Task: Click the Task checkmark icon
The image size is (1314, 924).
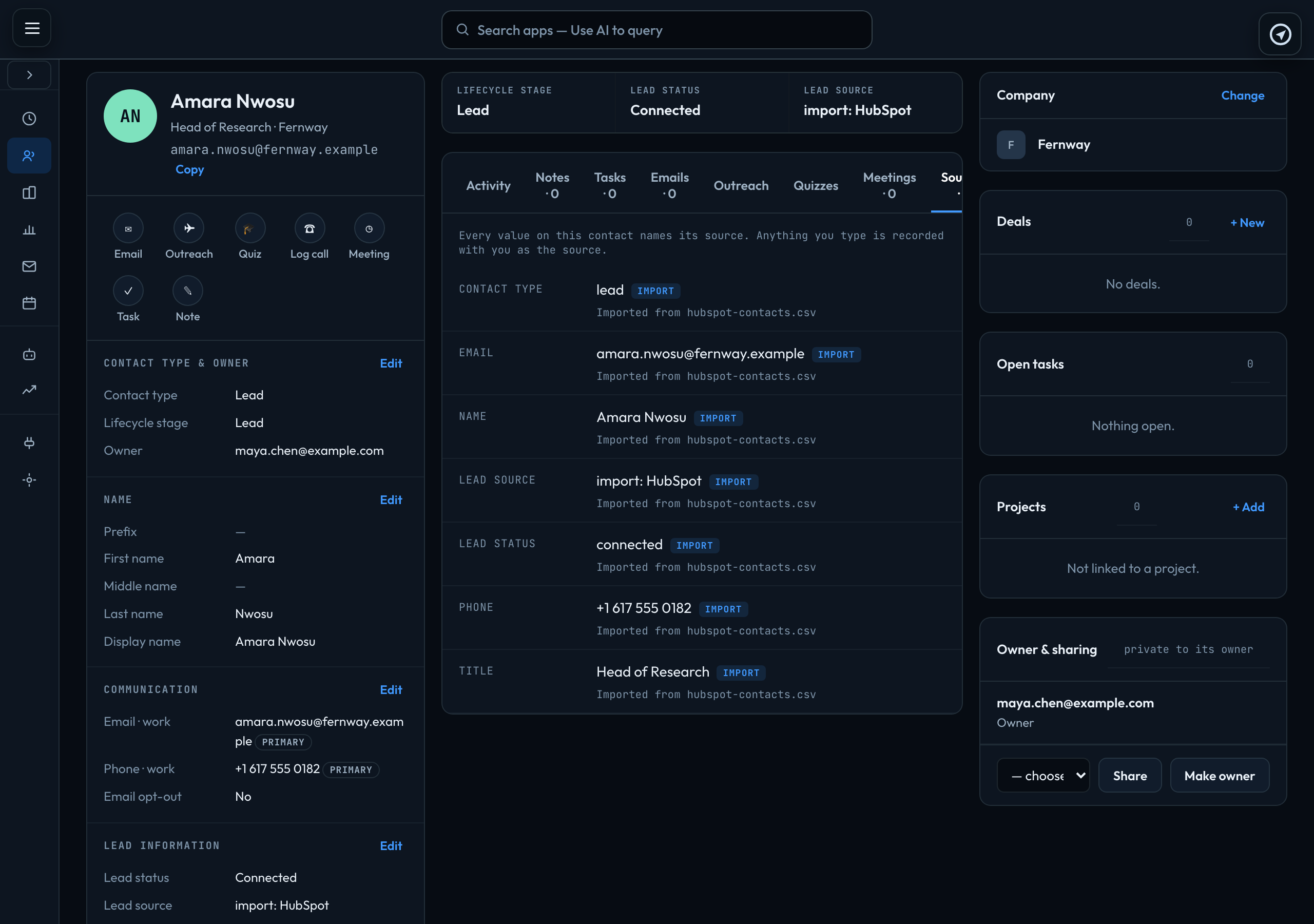Action: pyautogui.click(x=128, y=291)
